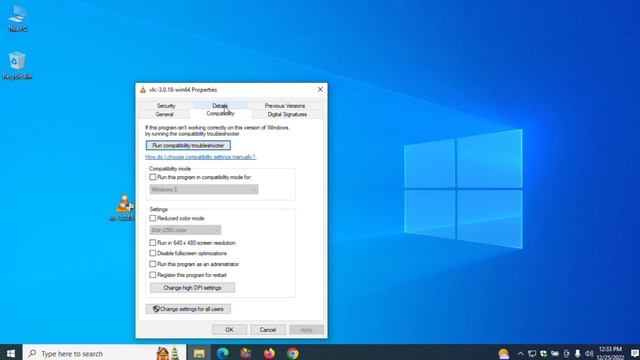Open the notification center icon
The image size is (640, 360).
click(635, 353)
